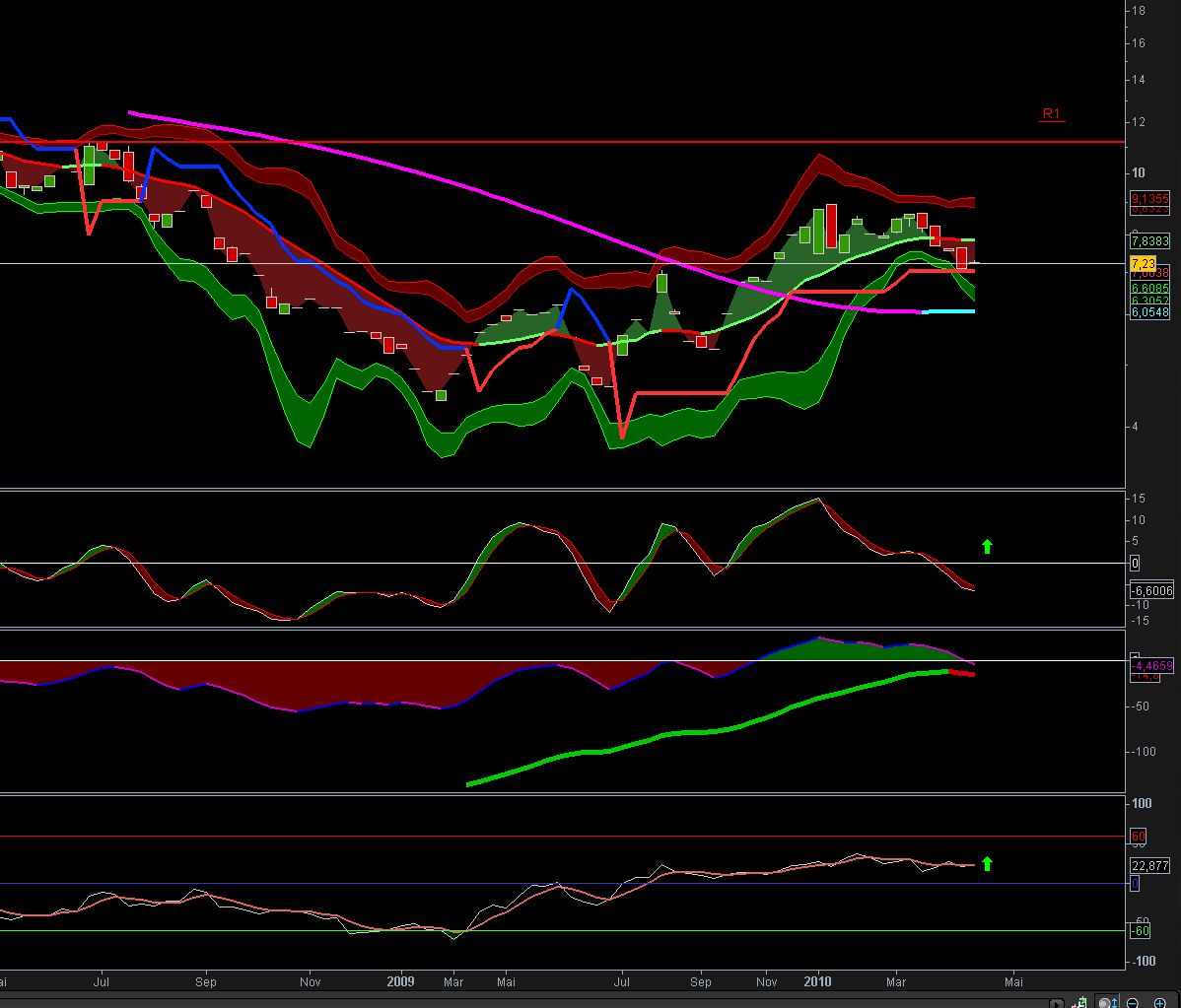The image size is (1181, 1008).
Task: Click the red 60 overbought level label
Action: [1138, 837]
